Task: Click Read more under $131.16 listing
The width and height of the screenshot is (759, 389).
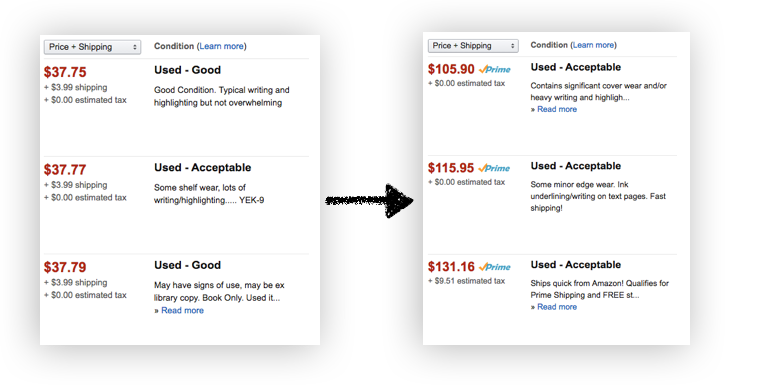Action: pyautogui.click(x=557, y=307)
